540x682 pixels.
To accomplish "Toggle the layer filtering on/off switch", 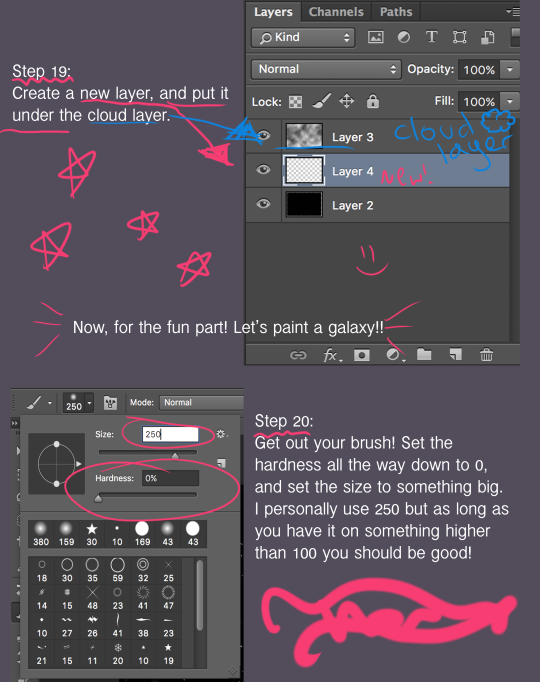I will pos(515,37).
